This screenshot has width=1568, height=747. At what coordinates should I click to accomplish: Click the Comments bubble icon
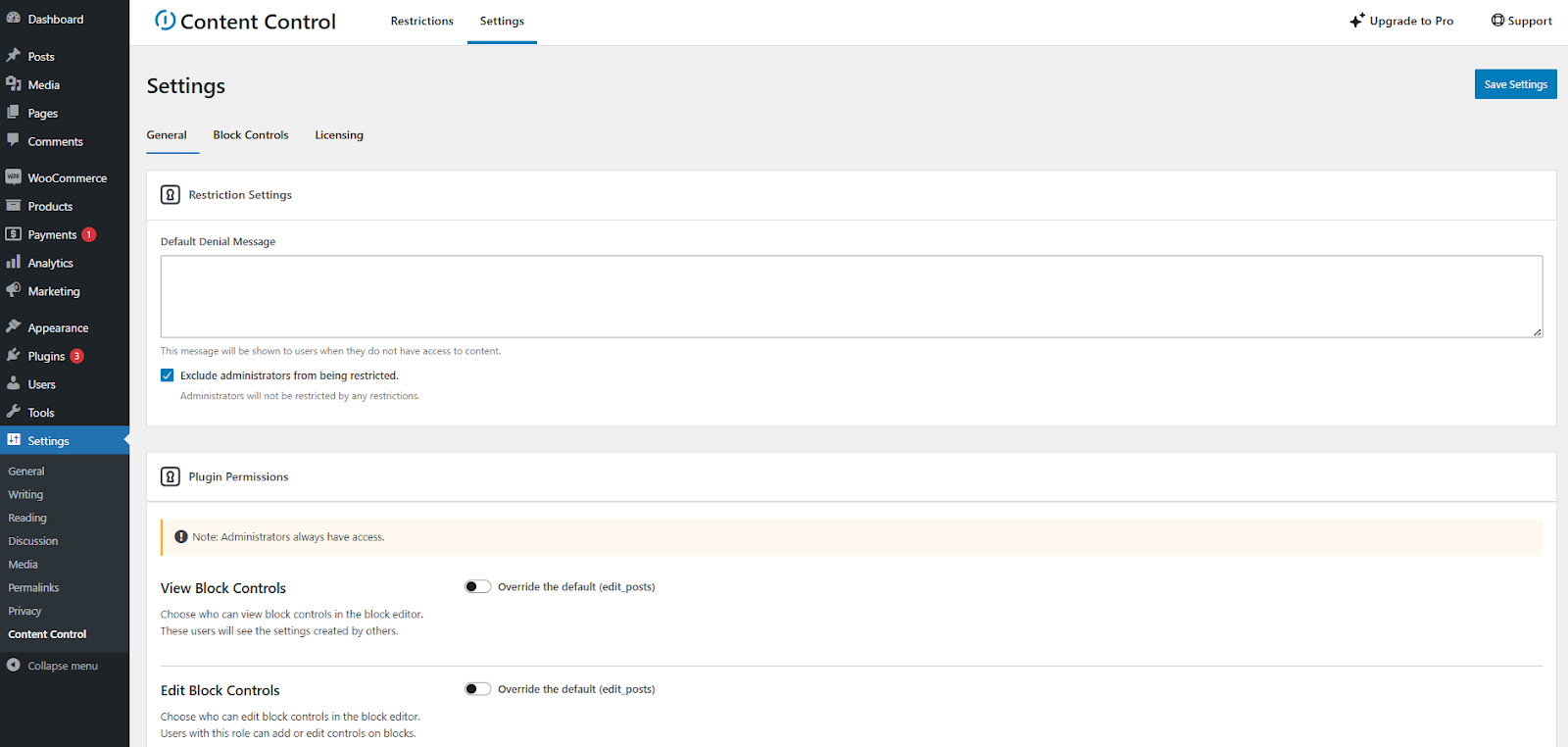13,140
